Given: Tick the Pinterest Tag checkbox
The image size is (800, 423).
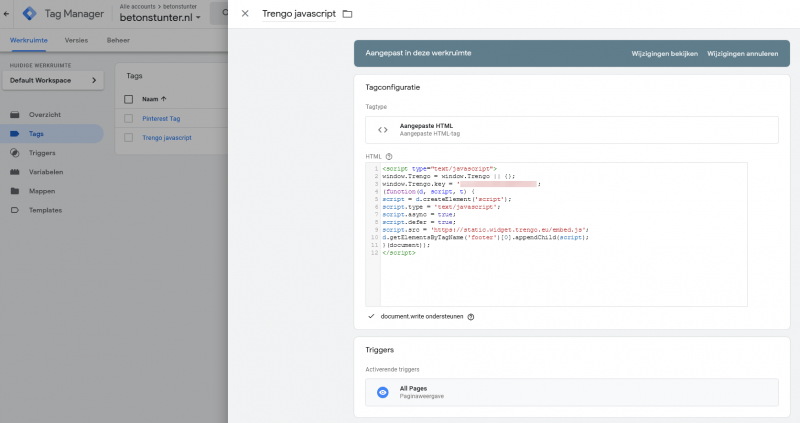Looking at the screenshot, I should click(x=129, y=118).
